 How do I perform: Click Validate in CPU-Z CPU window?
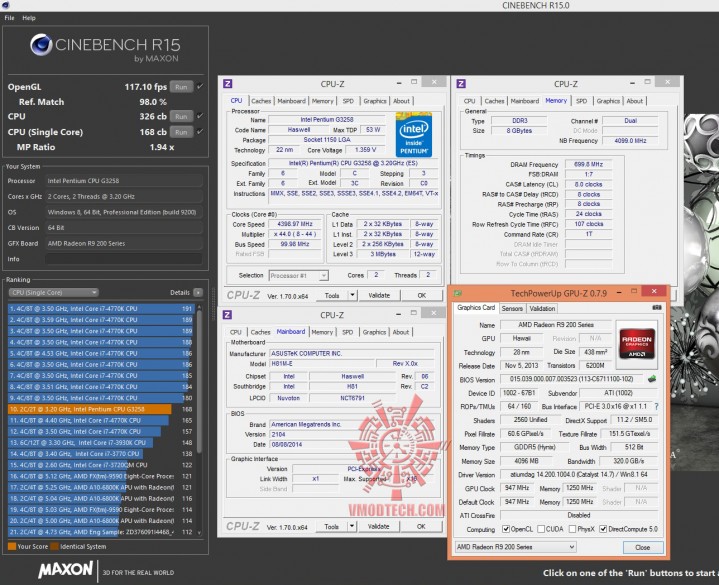pyautogui.click(x=379, y=295)
